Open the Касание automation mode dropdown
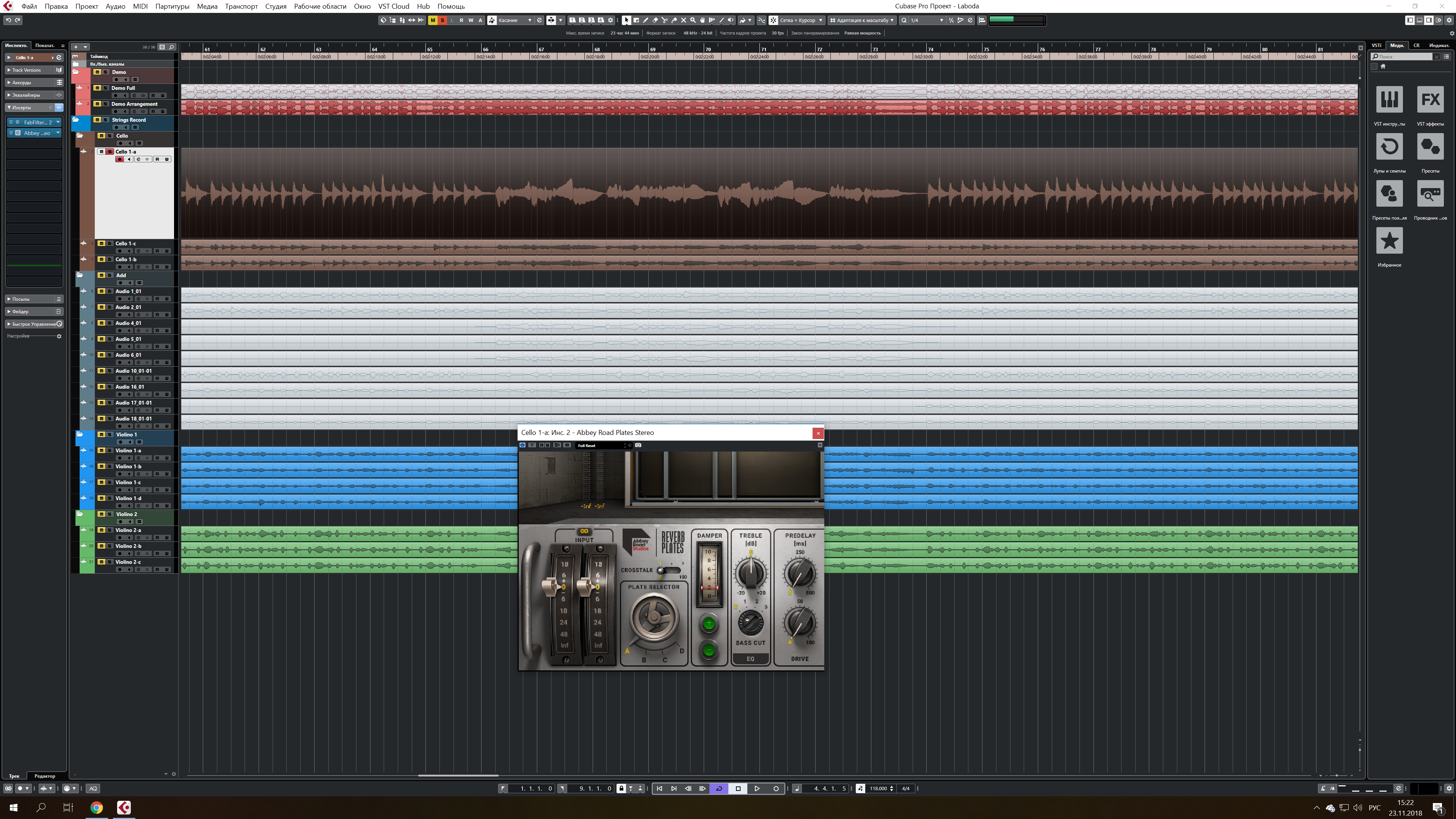 pos(515,20)
